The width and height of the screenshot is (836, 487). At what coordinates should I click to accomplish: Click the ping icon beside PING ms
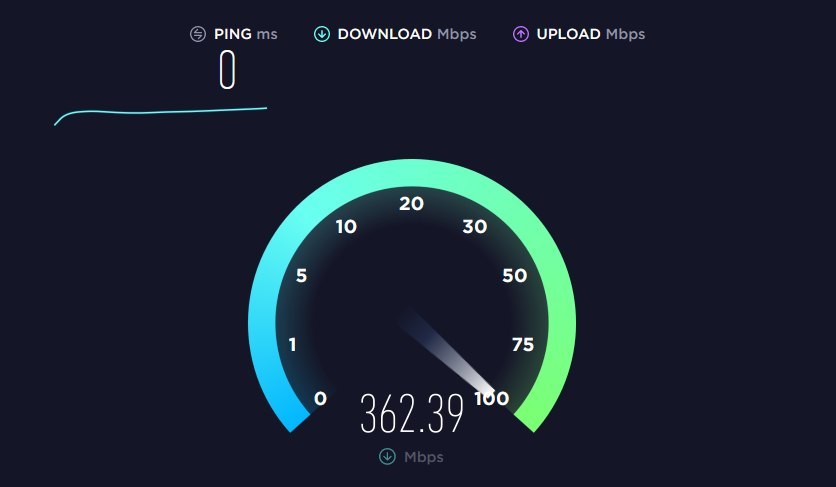198,34
